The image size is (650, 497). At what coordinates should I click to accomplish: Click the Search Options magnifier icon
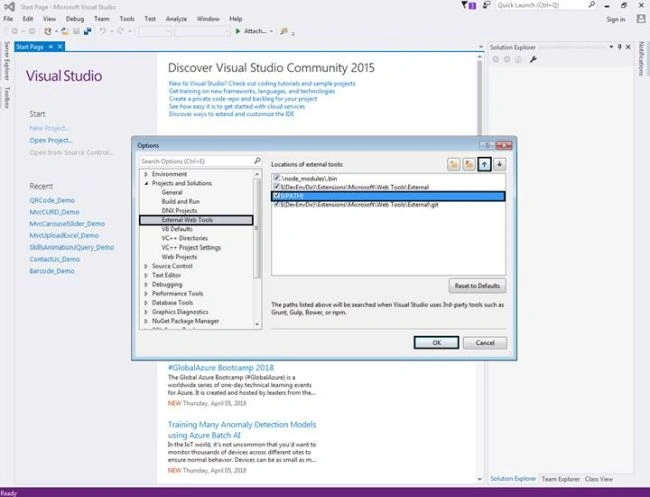257,161
